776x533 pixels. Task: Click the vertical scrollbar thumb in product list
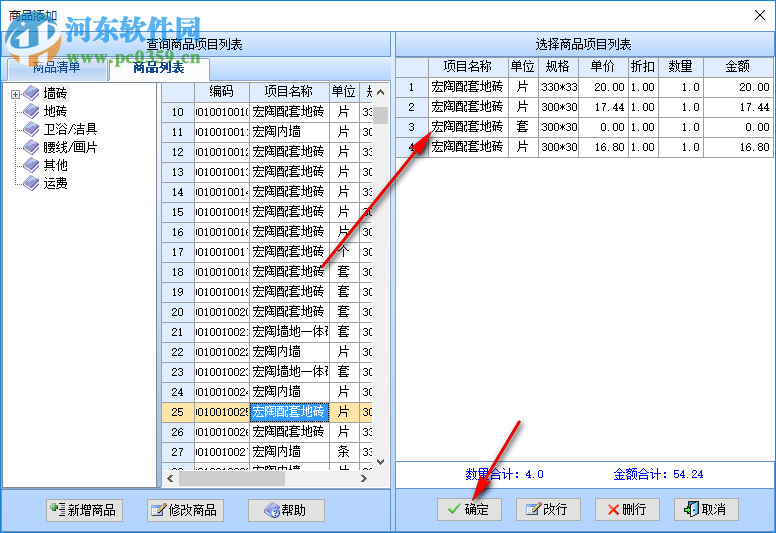click(x=380, y=115)
